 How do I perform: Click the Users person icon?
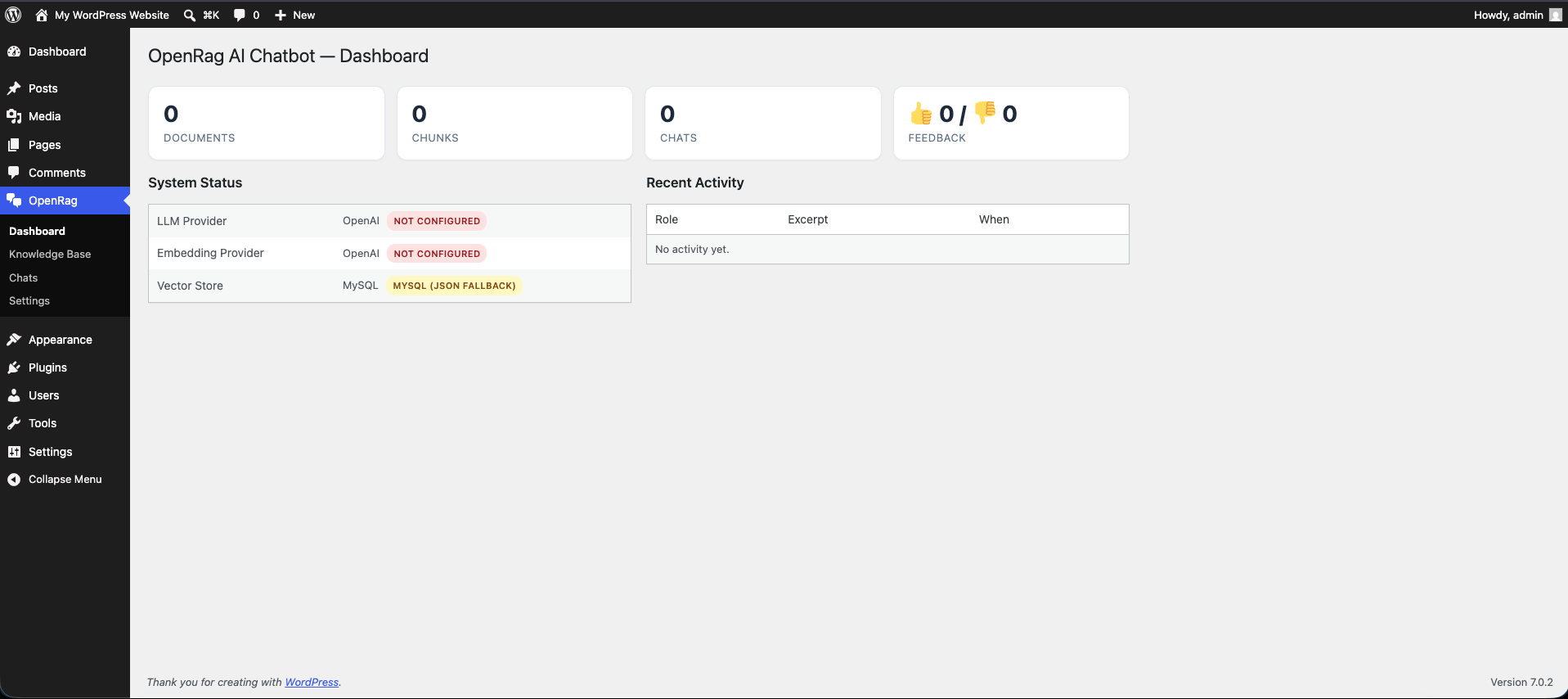[x=14, y=395]
